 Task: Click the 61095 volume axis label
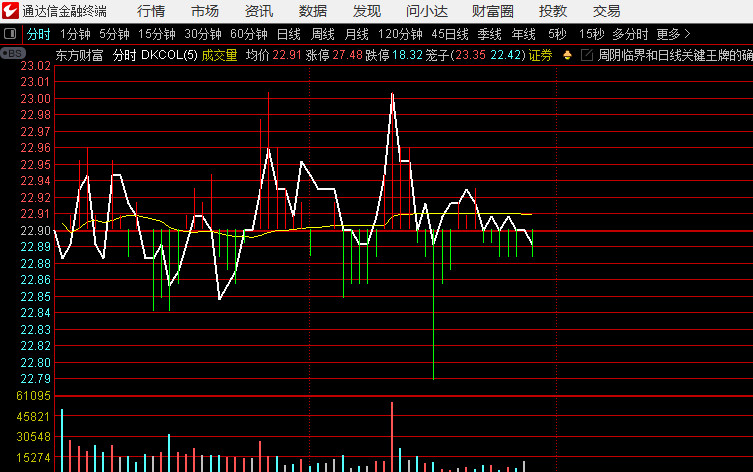pyautogui.click(x=33, y=396)
